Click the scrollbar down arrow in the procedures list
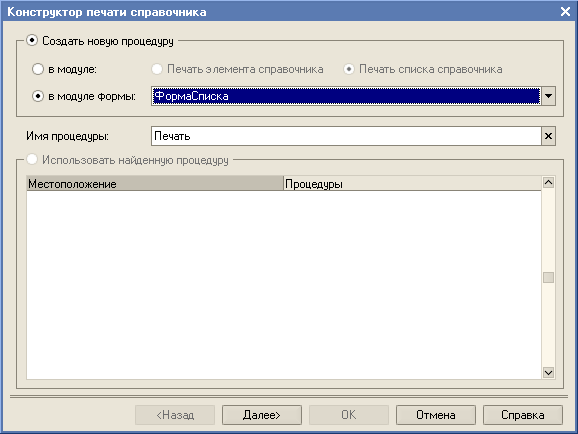This screenshot has width=578, height=434. click(549, 372)
